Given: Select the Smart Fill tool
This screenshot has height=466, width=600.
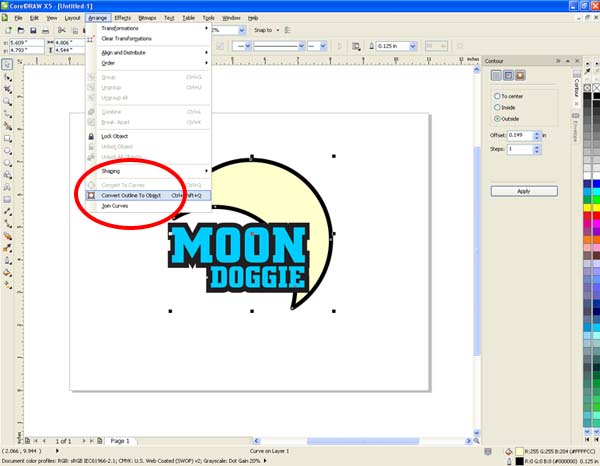Looking at the screenshot, I should click(x=7, y=126).
